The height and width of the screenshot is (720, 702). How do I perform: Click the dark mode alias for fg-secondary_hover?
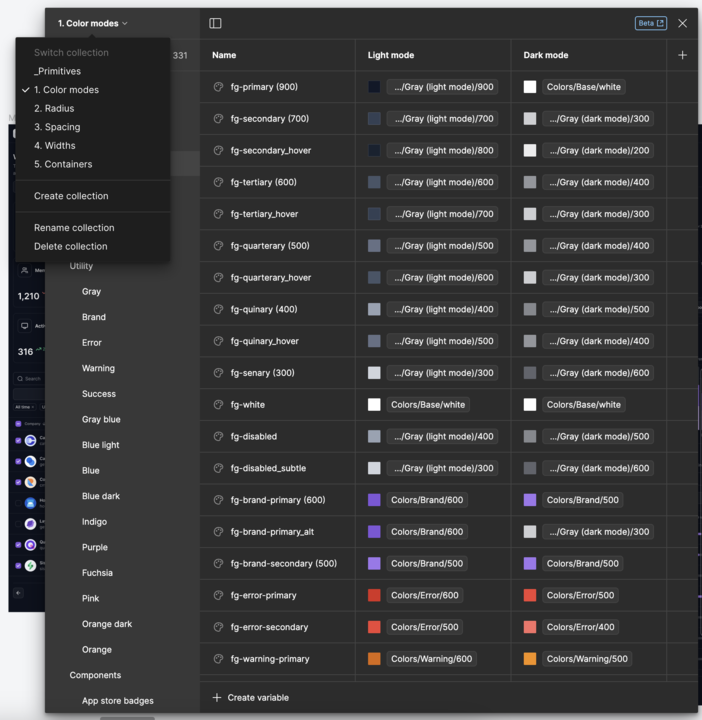[x=599, y=150]
